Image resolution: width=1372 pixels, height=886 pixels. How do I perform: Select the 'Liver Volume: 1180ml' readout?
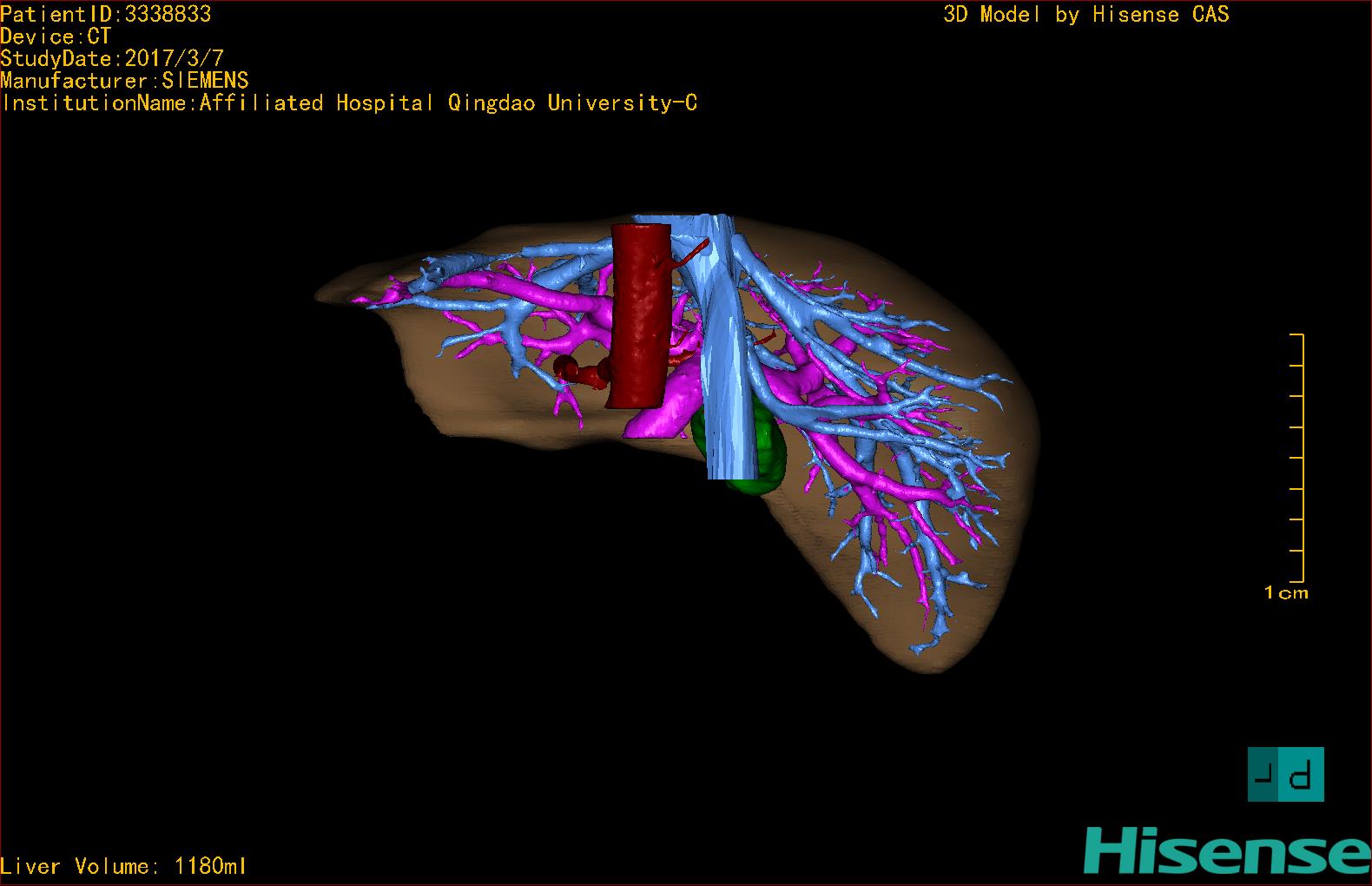click(x=123, y=866)
